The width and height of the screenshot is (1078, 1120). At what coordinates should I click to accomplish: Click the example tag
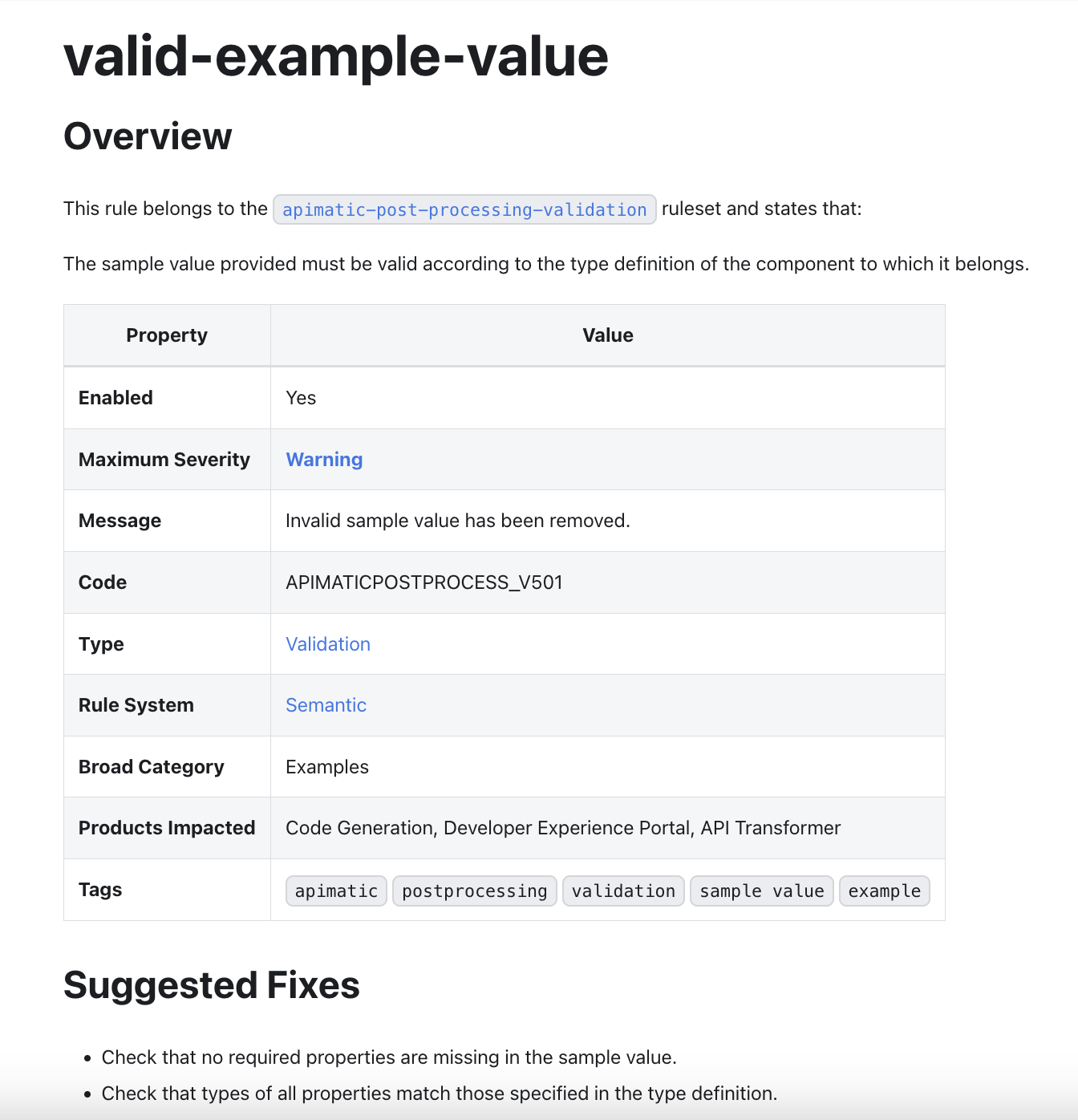tap(884, 891)
